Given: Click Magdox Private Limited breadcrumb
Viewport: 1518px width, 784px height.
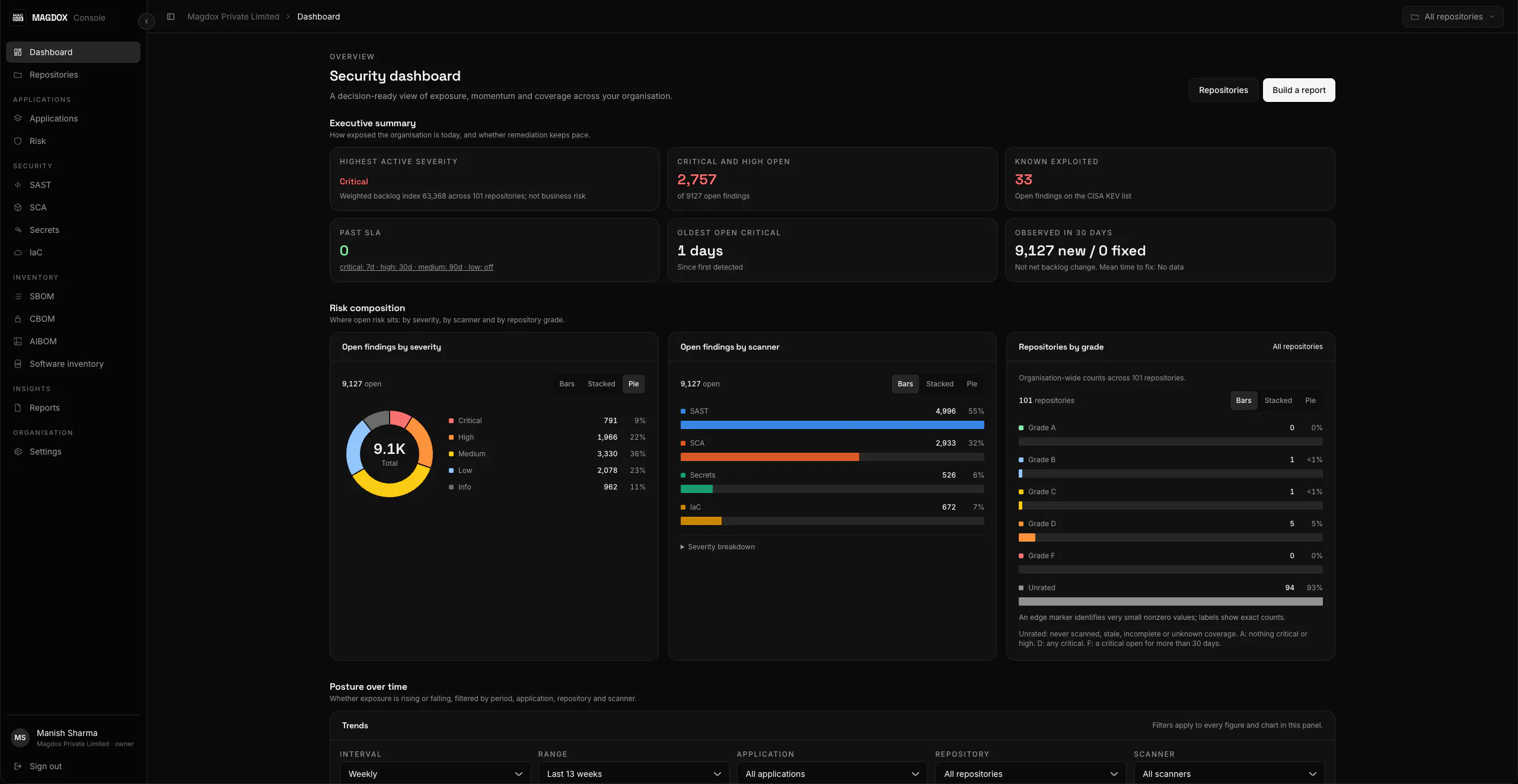Looking at the screenshot, I should pyautogui.click(x=233, y=17).
